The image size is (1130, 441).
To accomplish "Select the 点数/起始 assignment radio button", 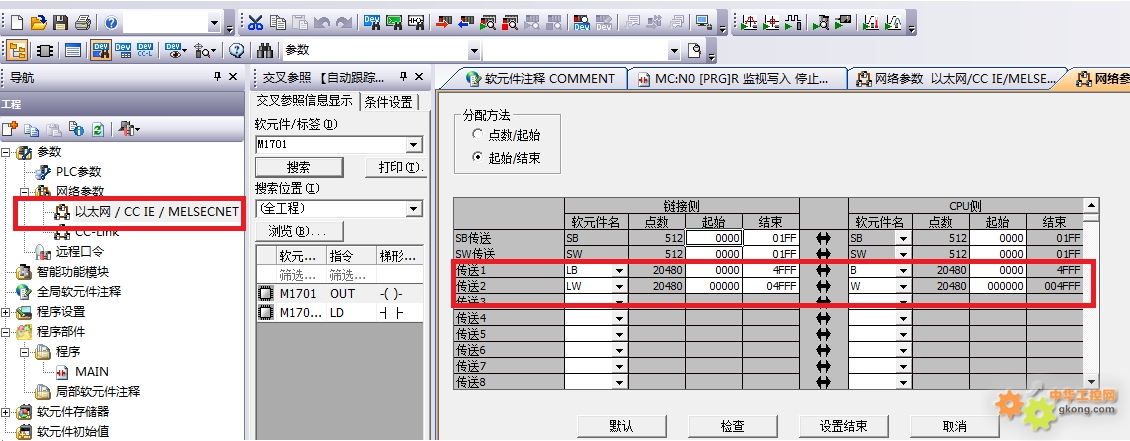I will tap(477, 134).
